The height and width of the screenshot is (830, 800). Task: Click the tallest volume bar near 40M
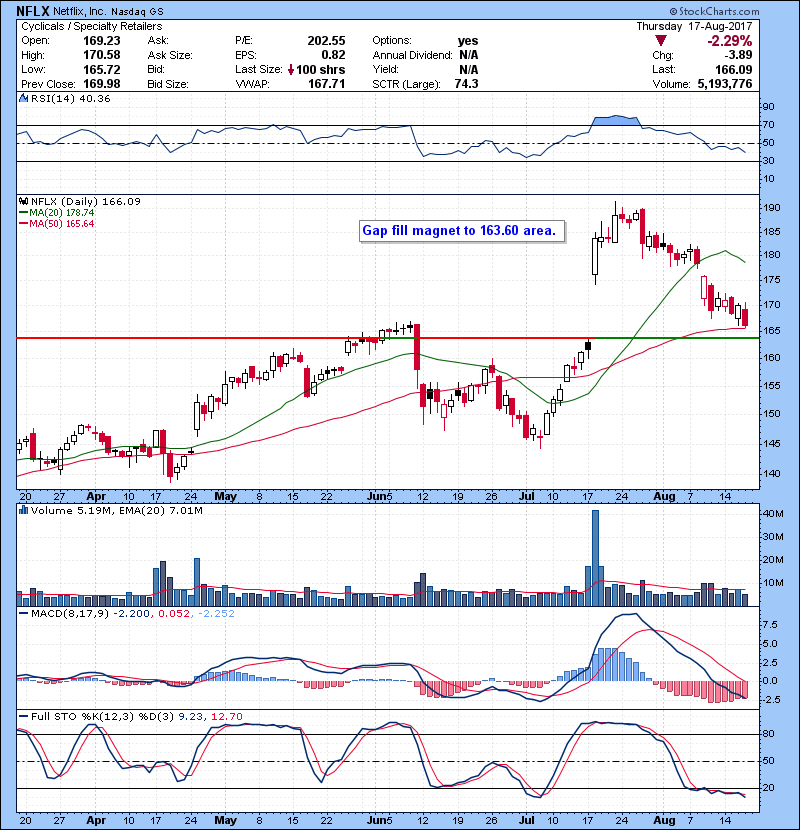click(x=595, y=558)
